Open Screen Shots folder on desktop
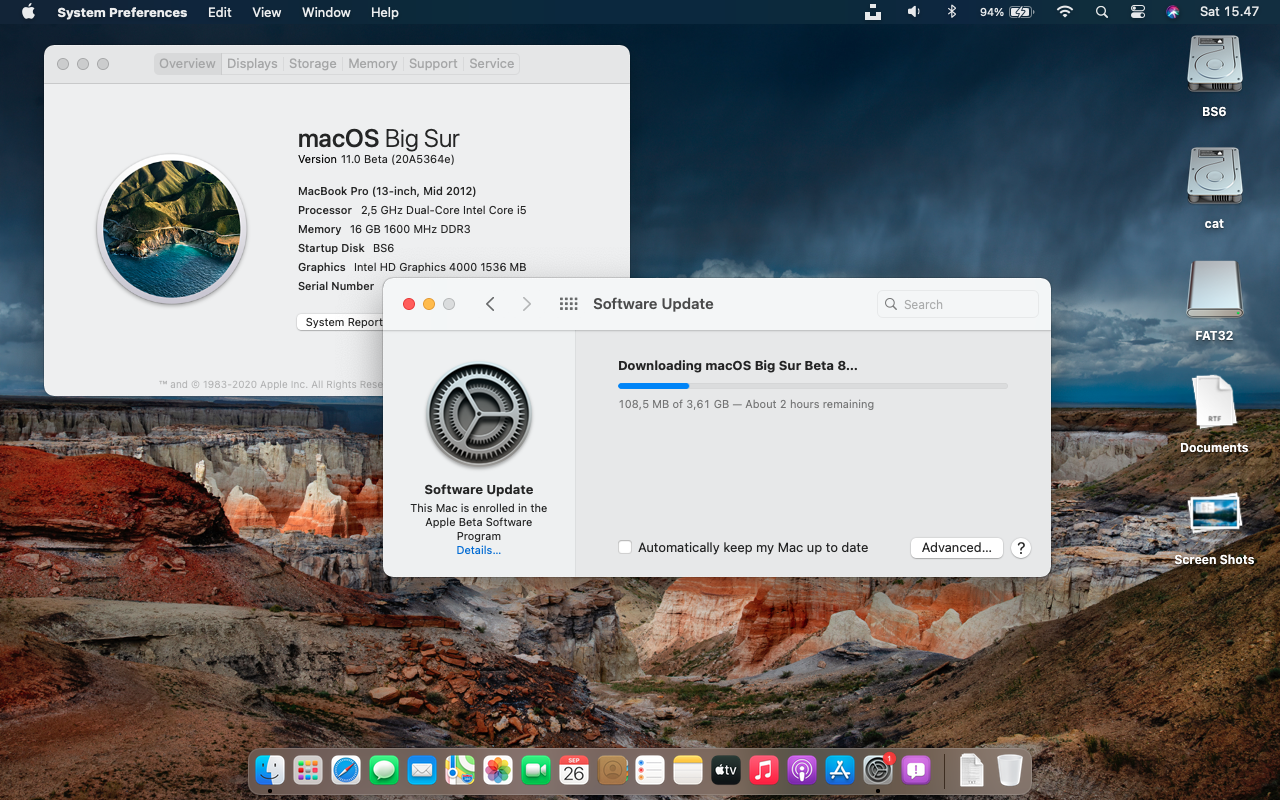The height and width of the screenshot is (800, 1280). (x=1214, y=515)
